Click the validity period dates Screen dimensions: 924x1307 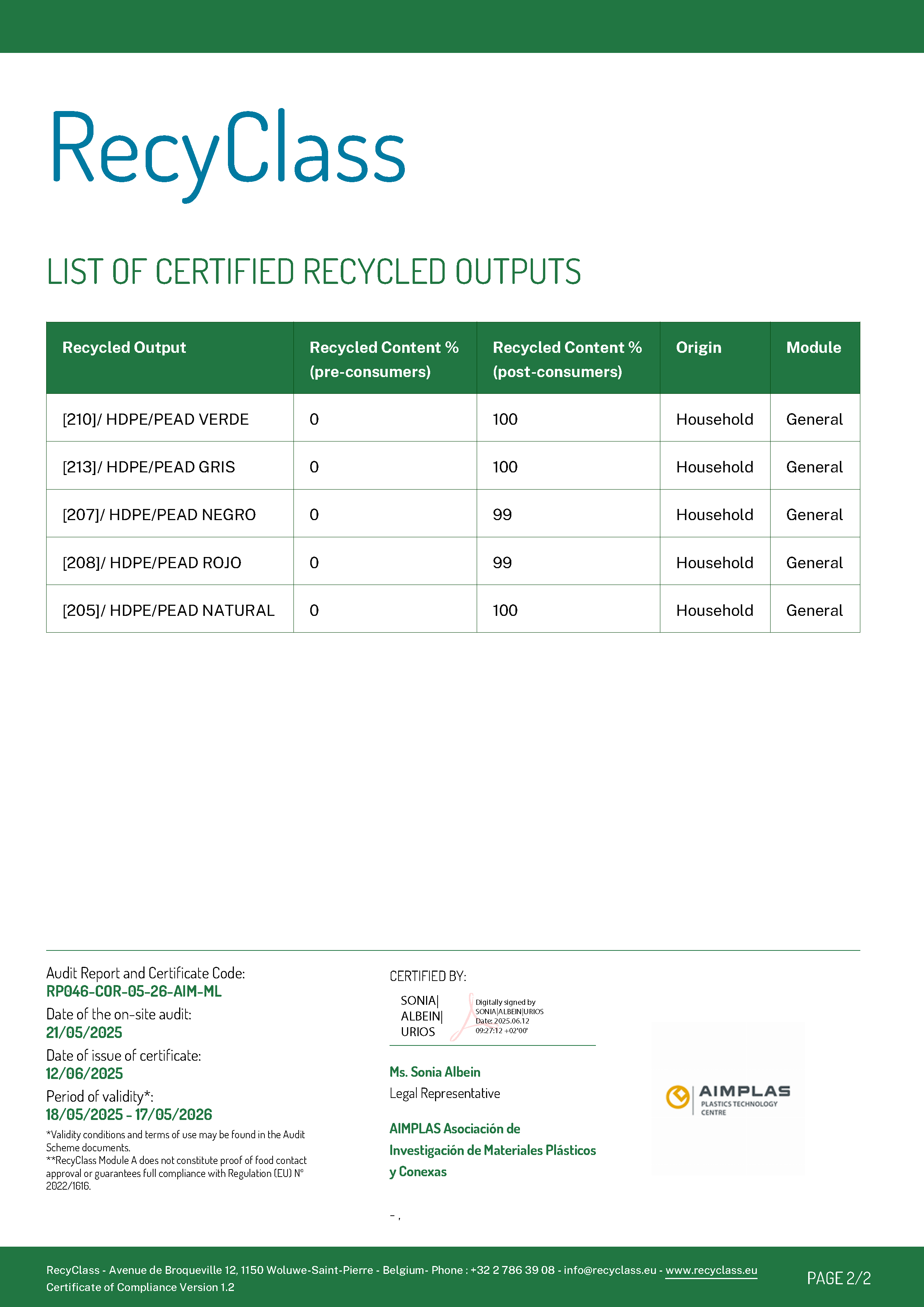[x=129, y=1114]
